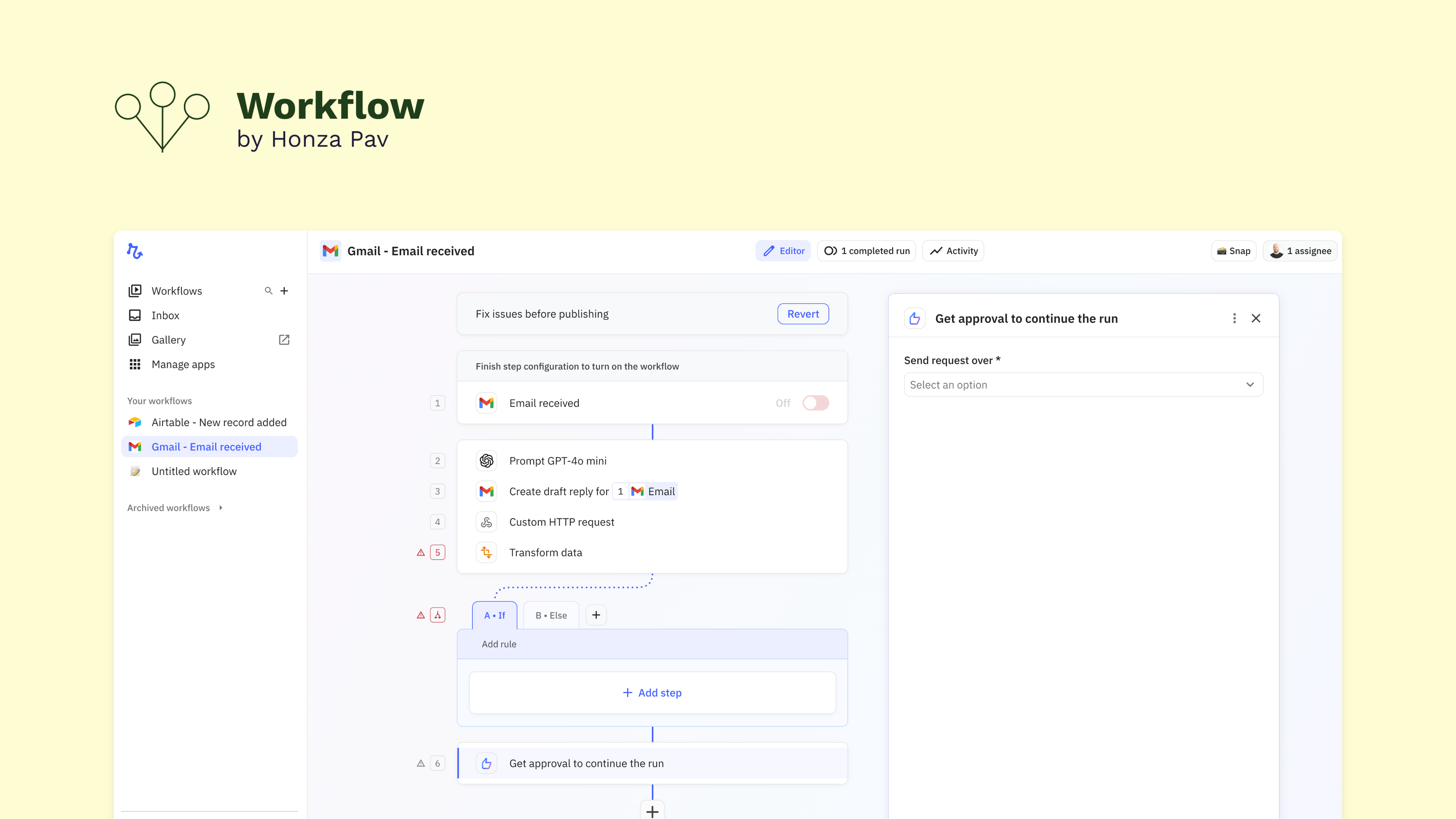Click the three-dot menu in approval panel
The height and width of the screenshot is (819, 1456).
click(1235, 318)
